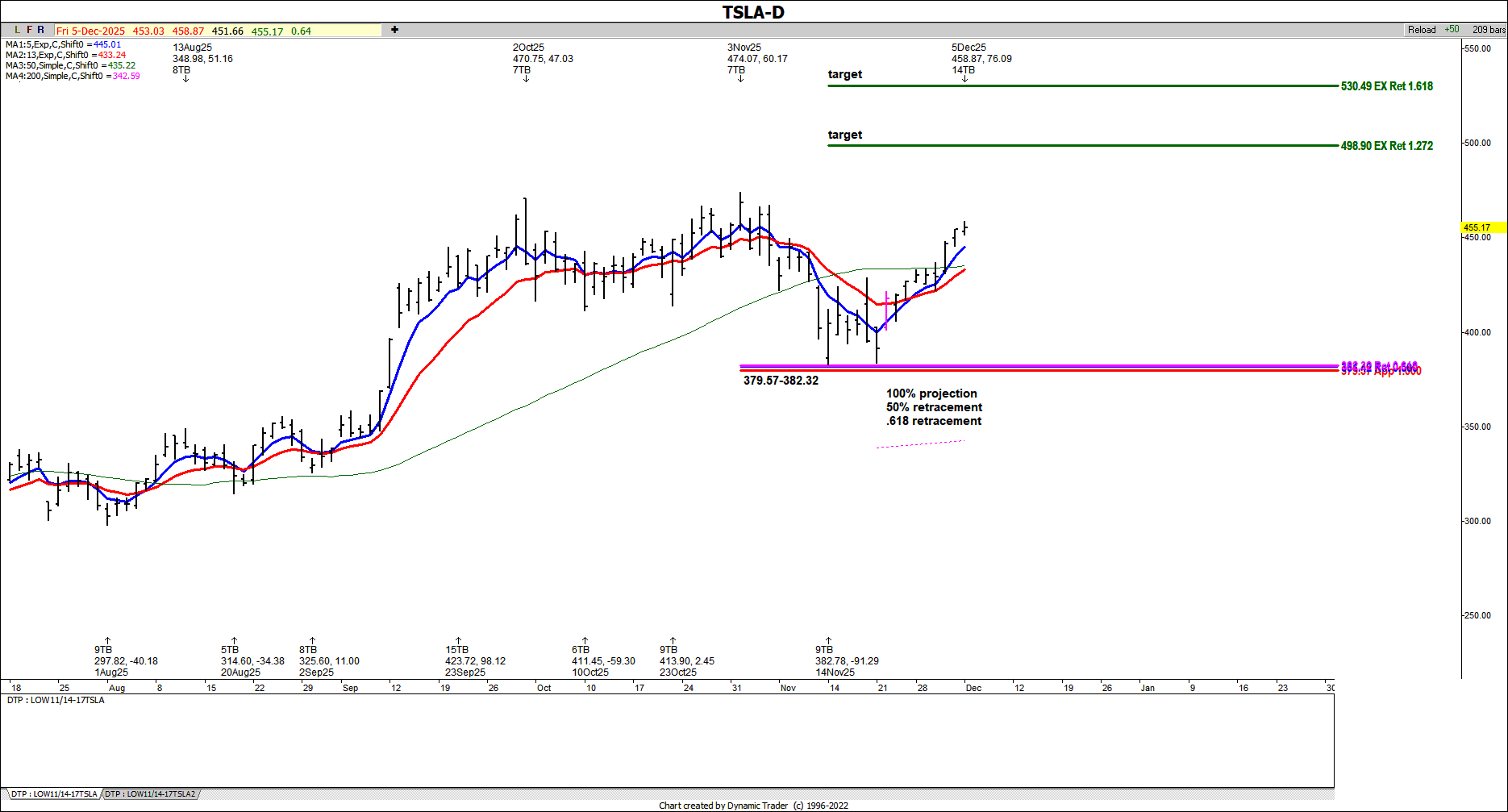
Task: Click the R button in chart toolbar
Action: pyautogui.click(x=41, y=30)
